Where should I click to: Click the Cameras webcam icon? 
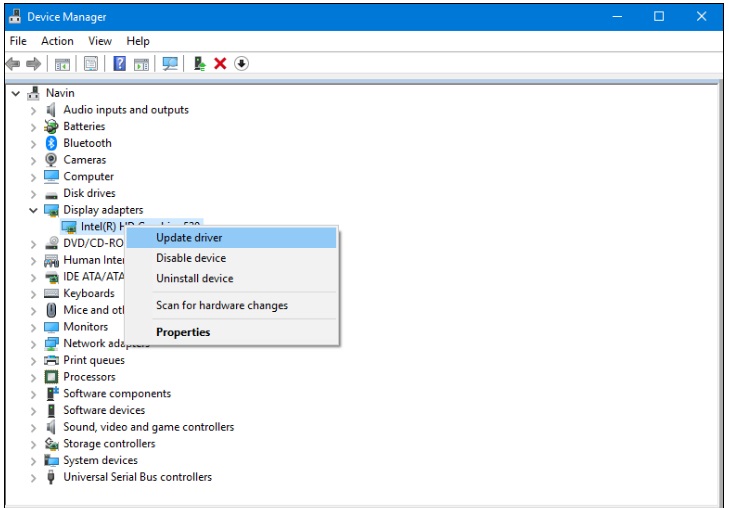(51, 160)
